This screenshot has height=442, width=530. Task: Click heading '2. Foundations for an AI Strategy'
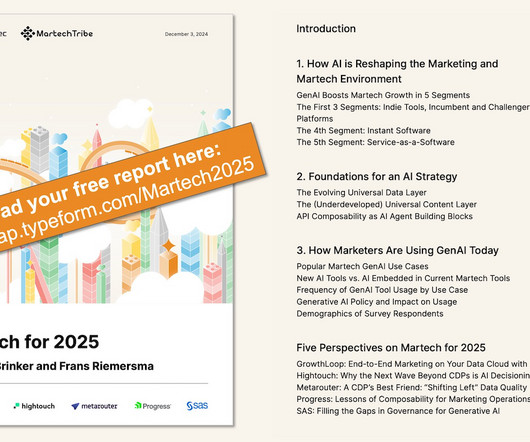click(x=377, y=176)
